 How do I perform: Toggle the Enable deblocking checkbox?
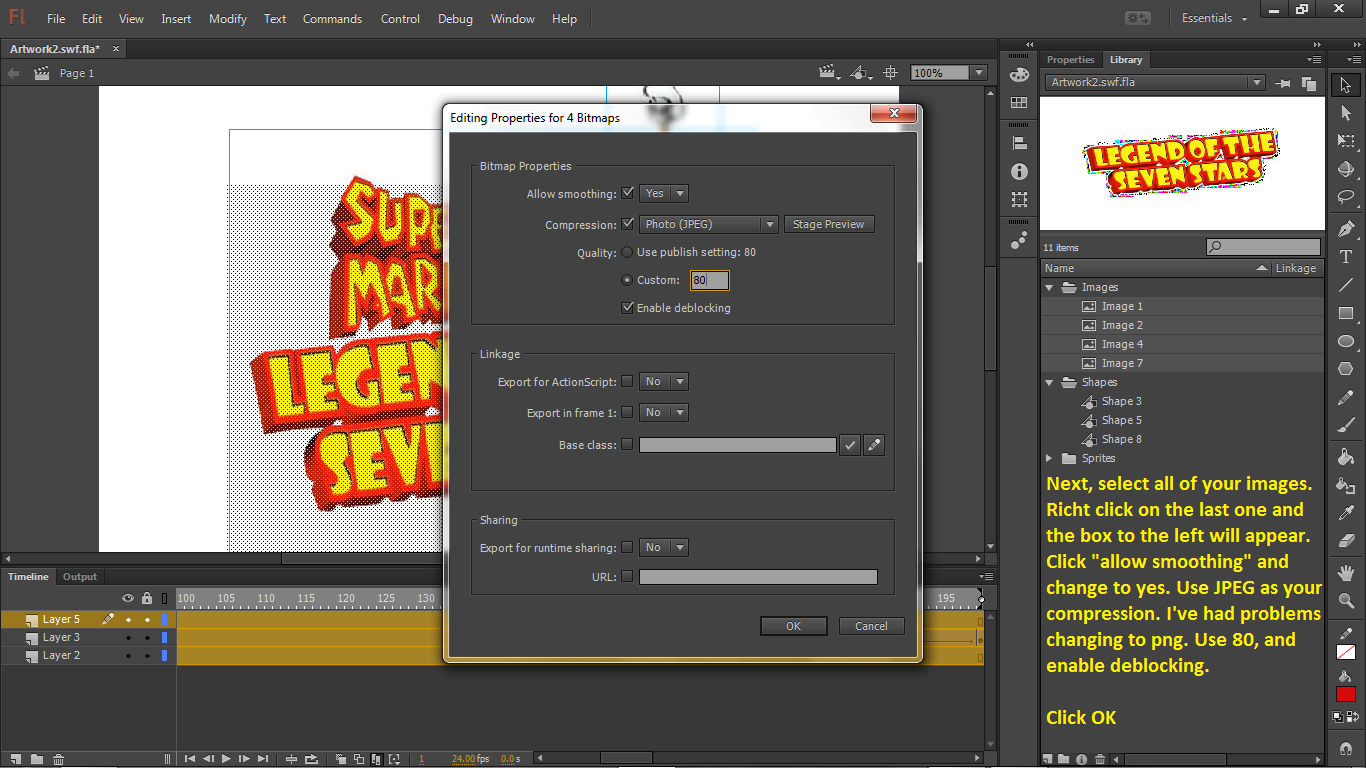point(628,308)
